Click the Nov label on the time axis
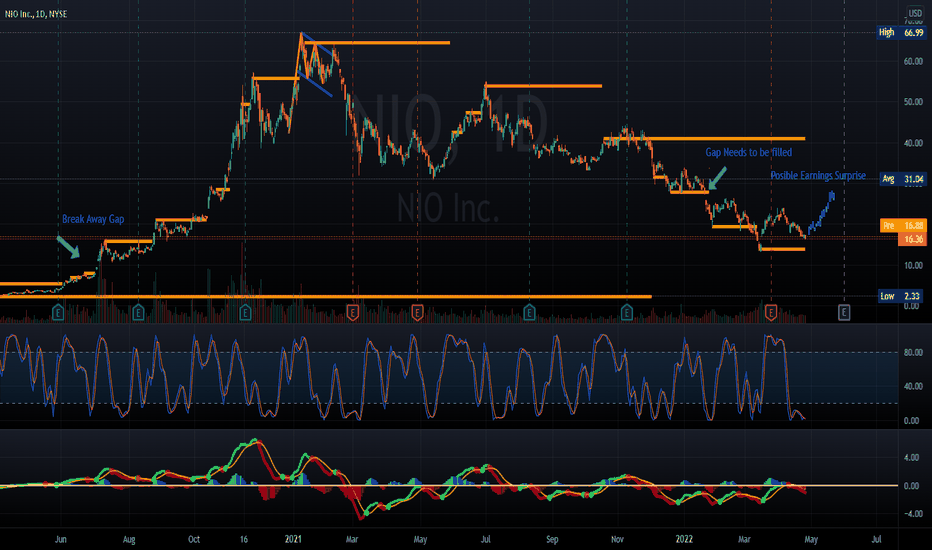 pyautogui.click(x=618, y=539)
